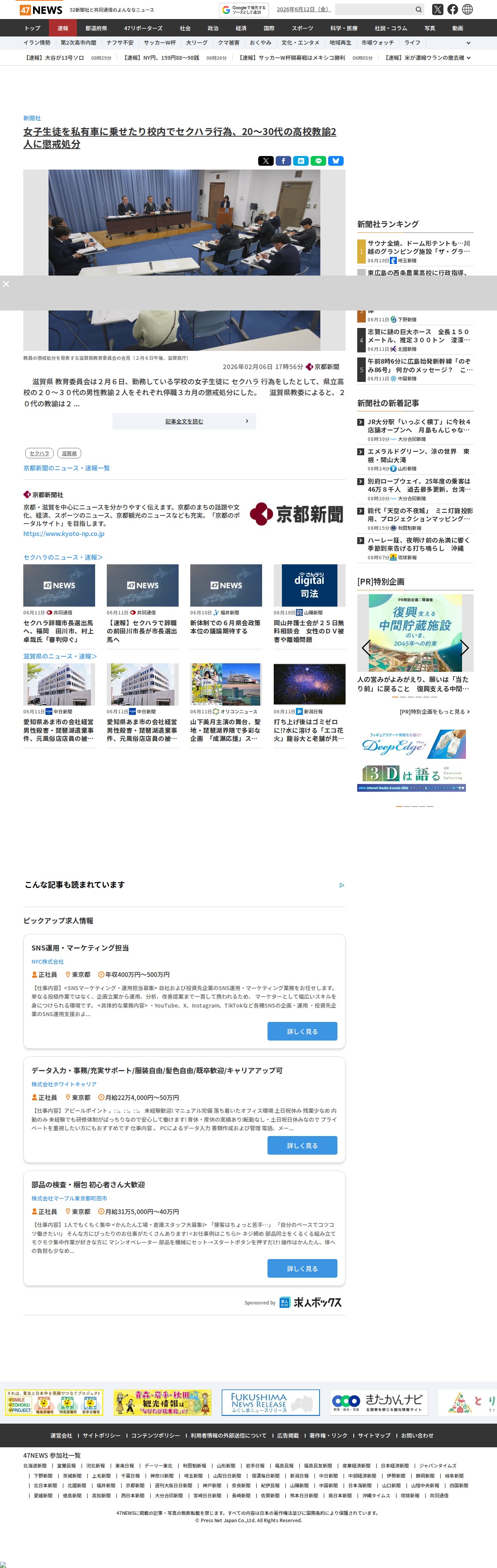Image resolution: width=497 pixels, height=1568 pixels.
Task: Select 動画 in main navigation
Action: pyautogui.click(x=457, y=28)
